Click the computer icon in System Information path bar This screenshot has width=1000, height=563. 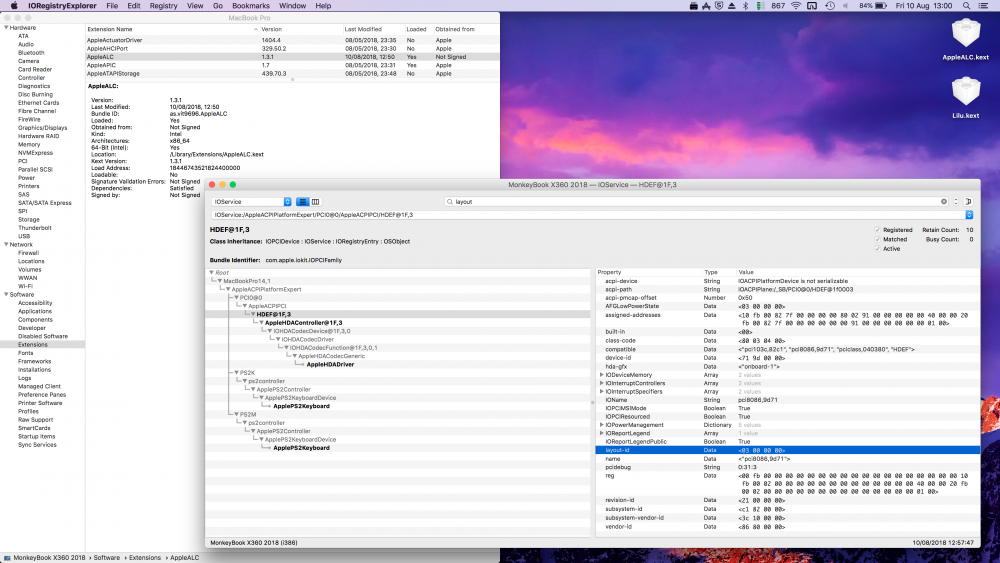pos(7,557)
